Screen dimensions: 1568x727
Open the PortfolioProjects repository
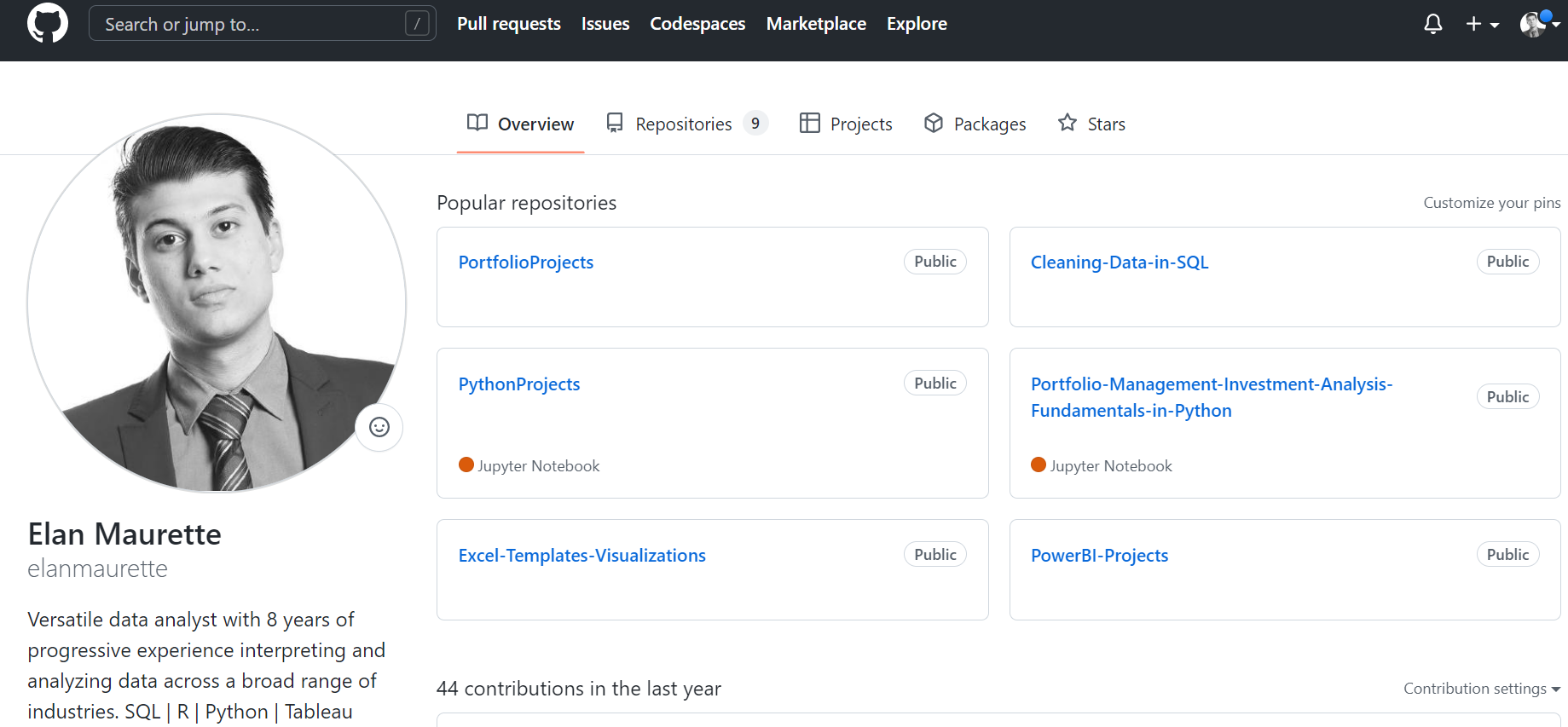pos(525,263)
